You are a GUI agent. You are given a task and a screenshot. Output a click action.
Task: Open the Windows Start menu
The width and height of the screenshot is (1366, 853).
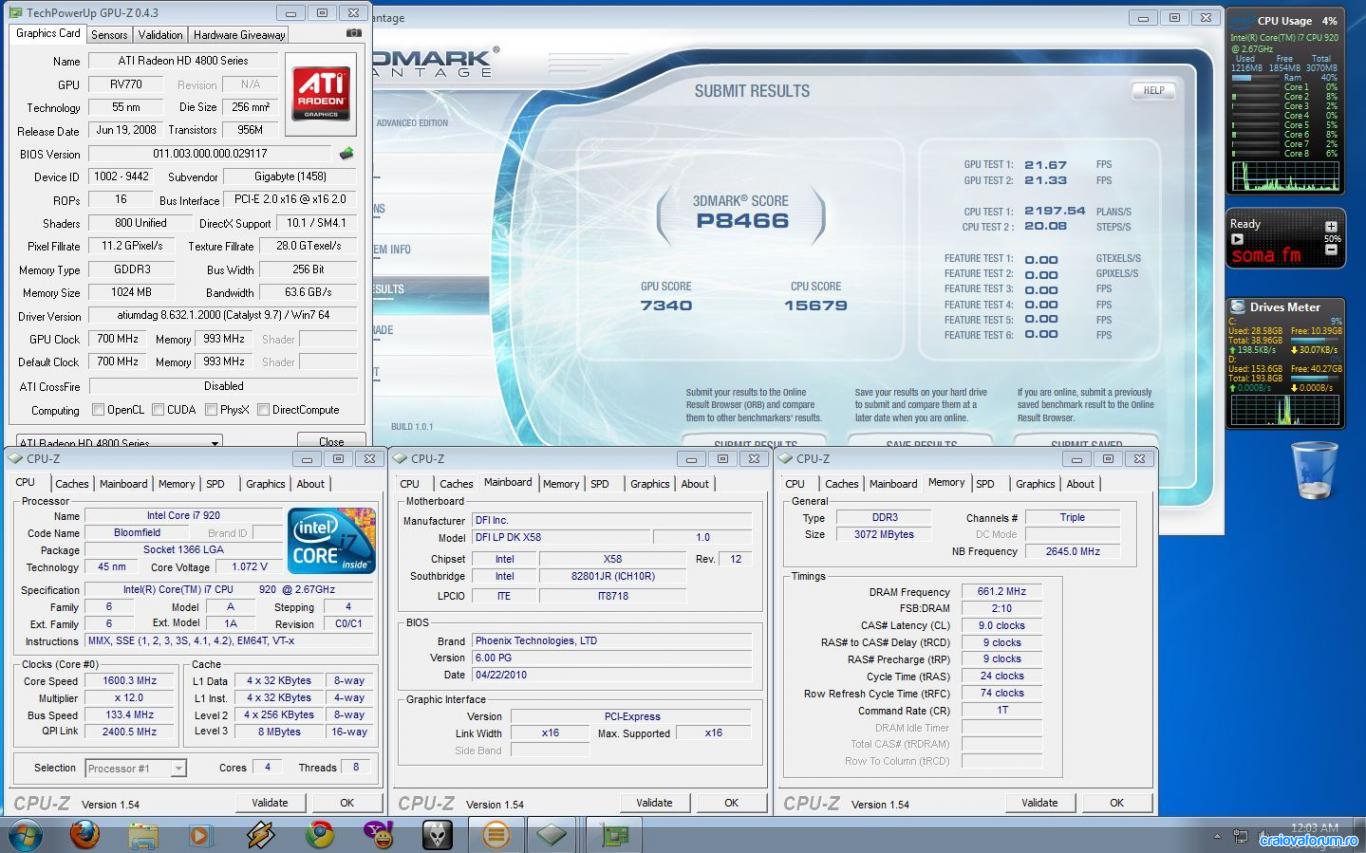[x=25, y=833]
